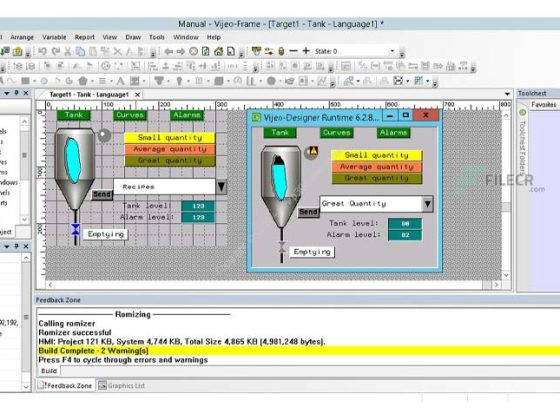Select the meter gauge tool
560x420 pixels.
238,81
